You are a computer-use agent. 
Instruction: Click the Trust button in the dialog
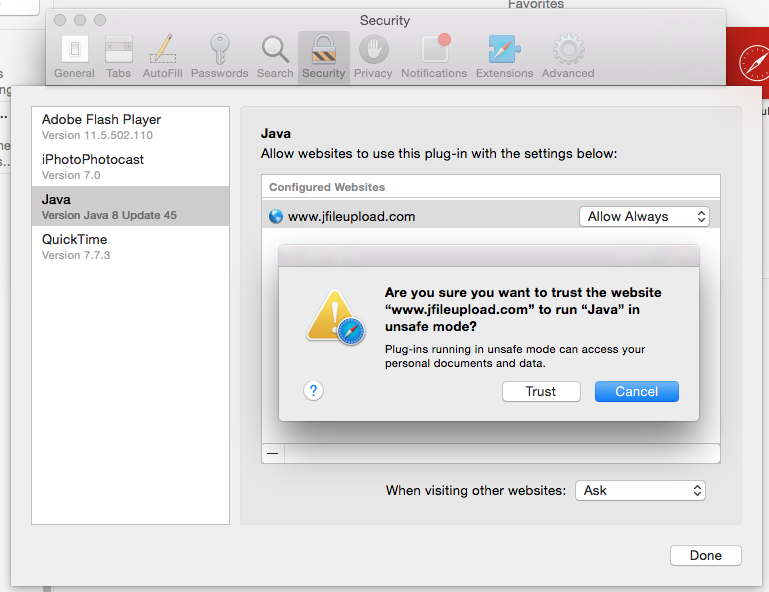pos(540,391)
